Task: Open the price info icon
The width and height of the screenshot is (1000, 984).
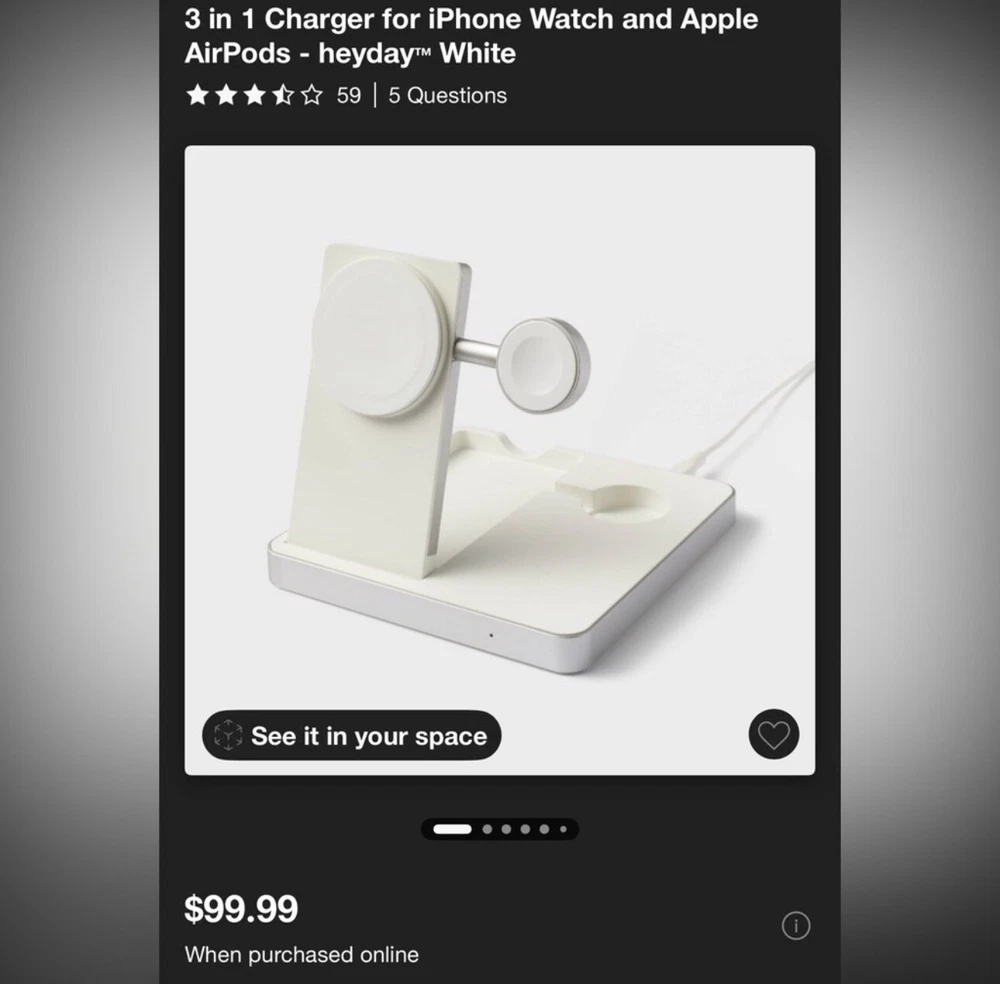Action: pyautogui.click(x=796, y=925)
